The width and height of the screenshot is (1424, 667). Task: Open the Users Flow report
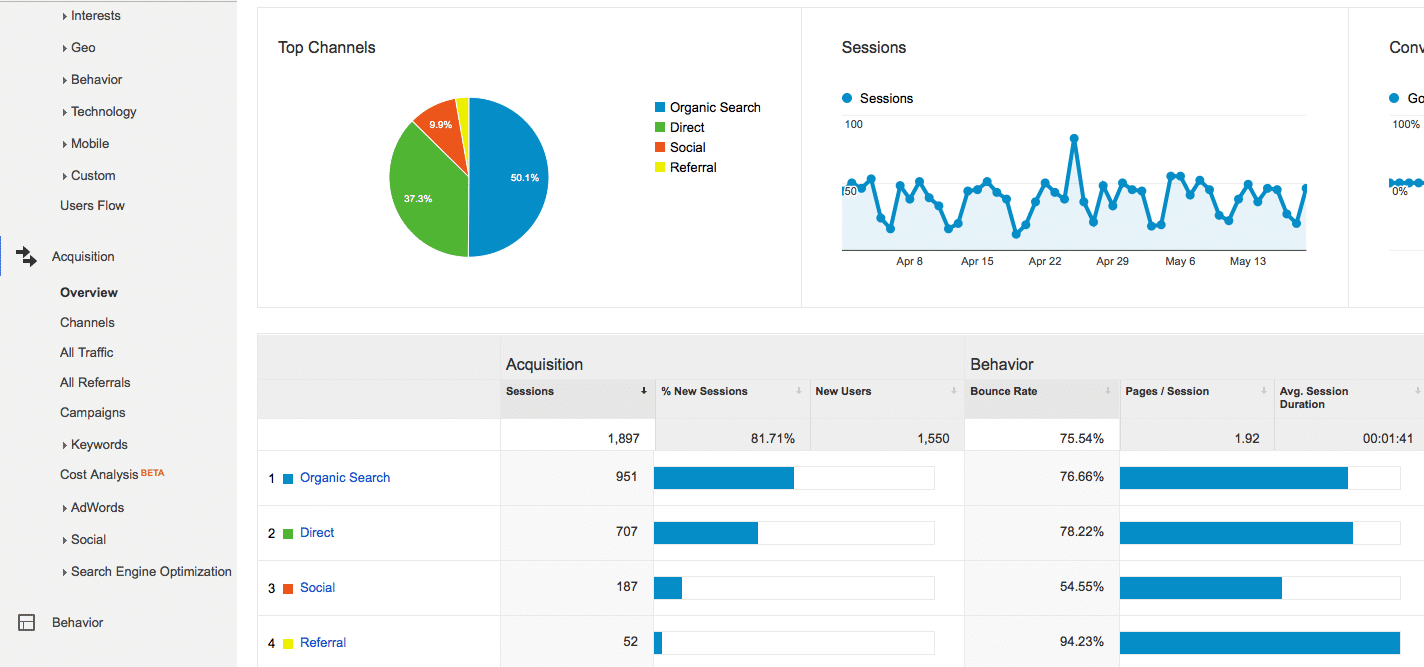[x=92, y=206]
